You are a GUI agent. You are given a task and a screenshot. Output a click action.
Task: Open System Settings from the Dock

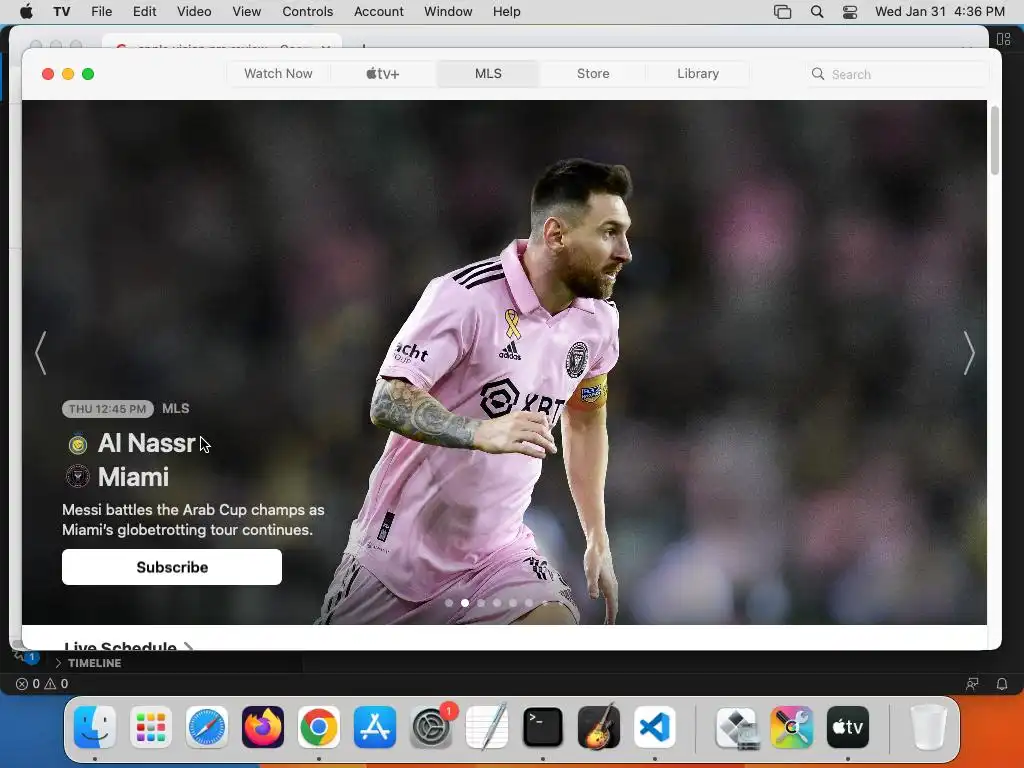[x=431, y=727]
